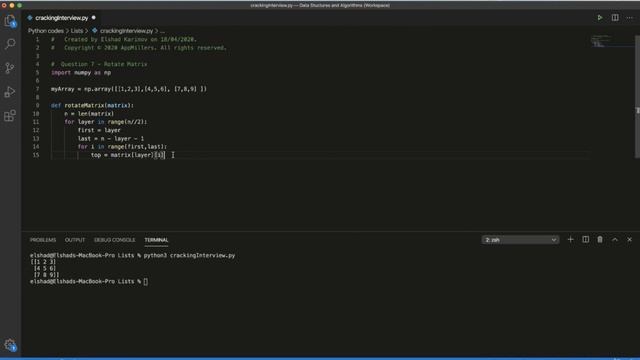Open the Source Control view
640x360 pixels.
10,68
